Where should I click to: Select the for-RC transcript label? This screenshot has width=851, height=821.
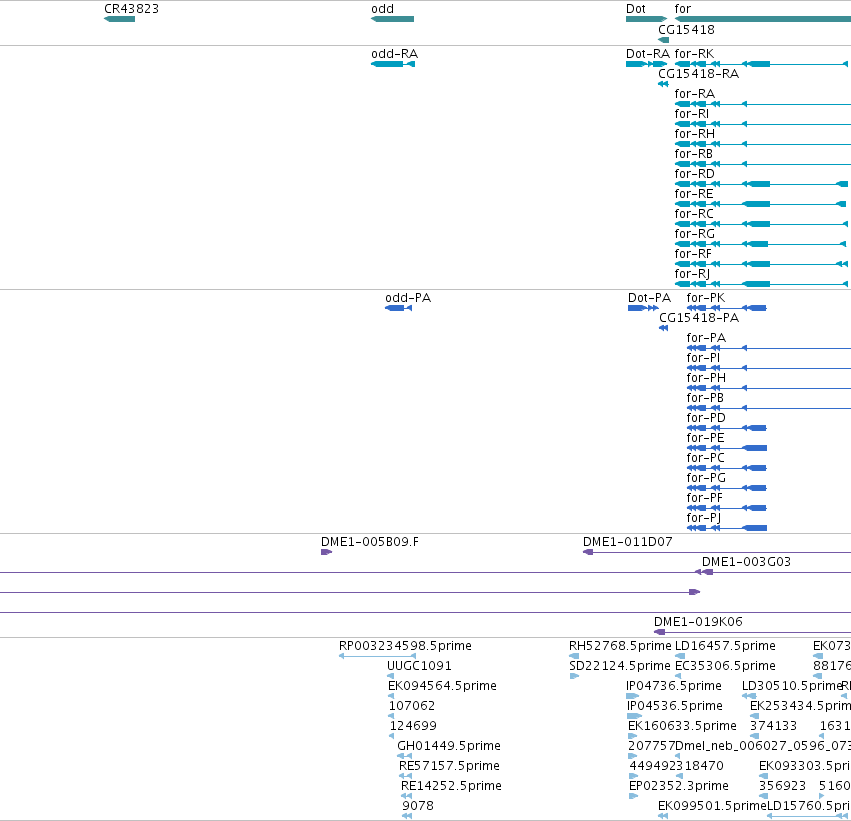[694, 214]
